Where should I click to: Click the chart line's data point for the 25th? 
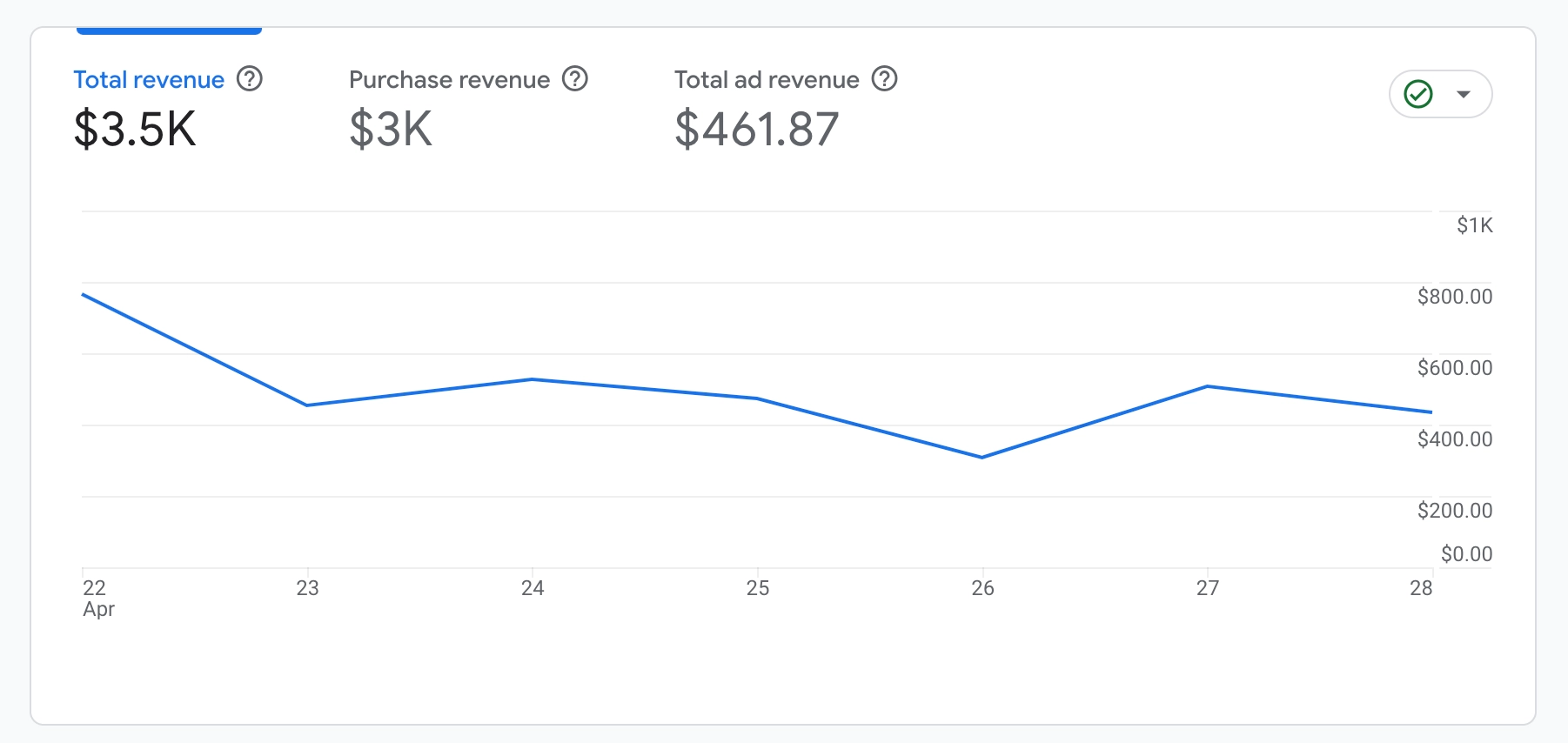pos(758,398)
